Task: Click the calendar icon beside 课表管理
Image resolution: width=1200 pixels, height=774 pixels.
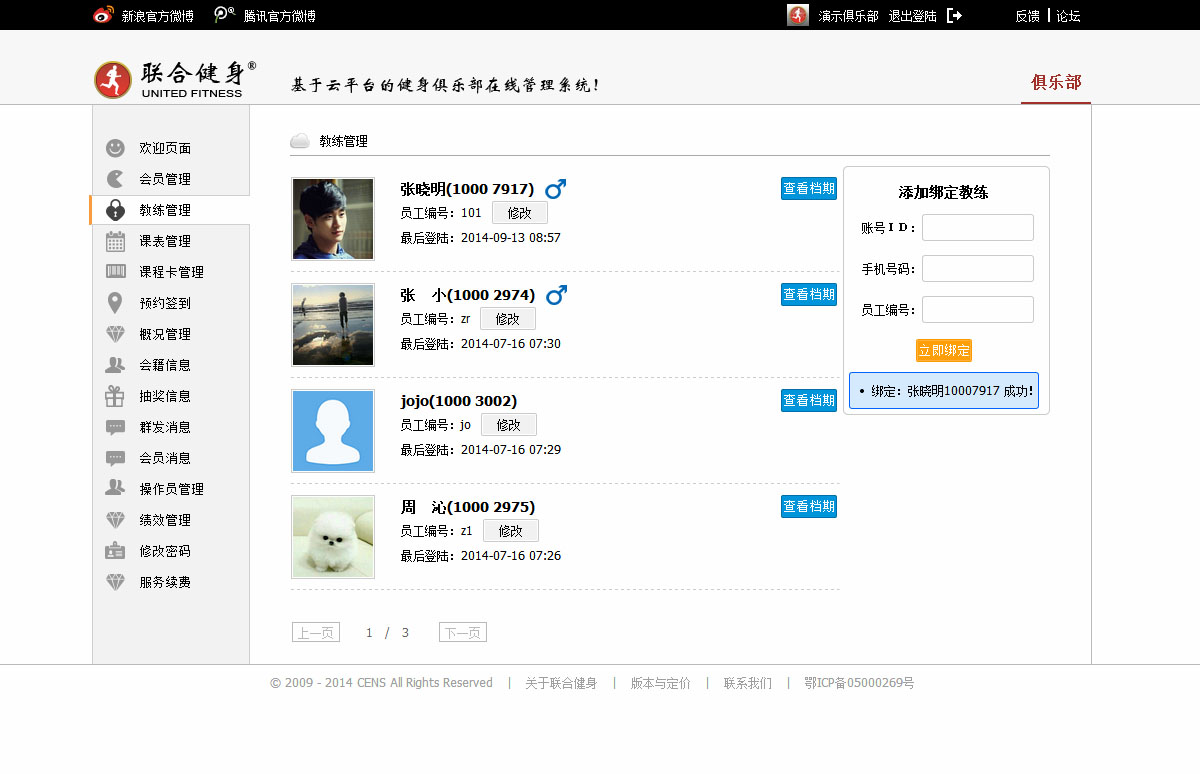Action: click(x=116, y=241)
